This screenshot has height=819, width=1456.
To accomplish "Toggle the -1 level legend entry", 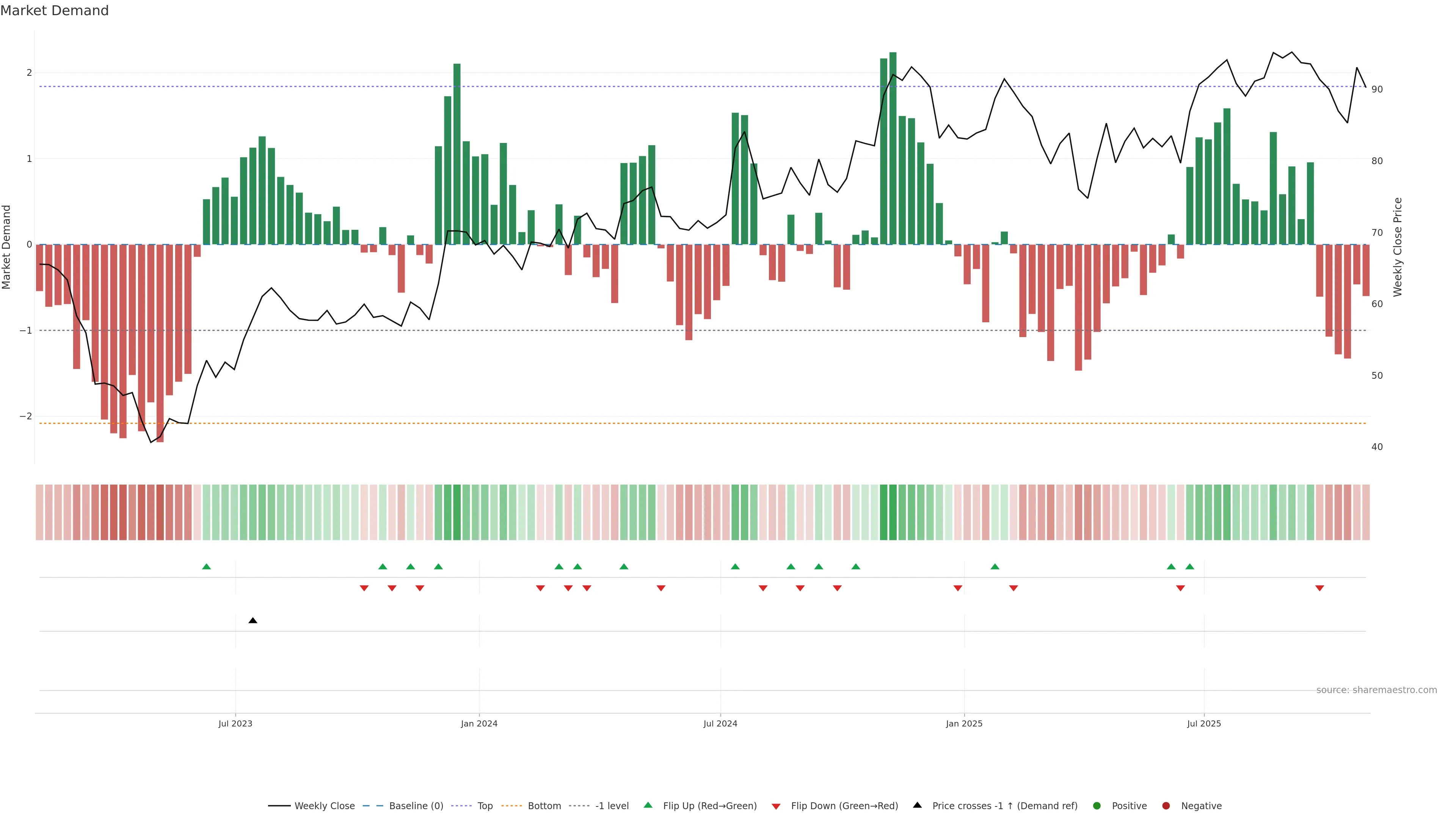I will 612,805.
